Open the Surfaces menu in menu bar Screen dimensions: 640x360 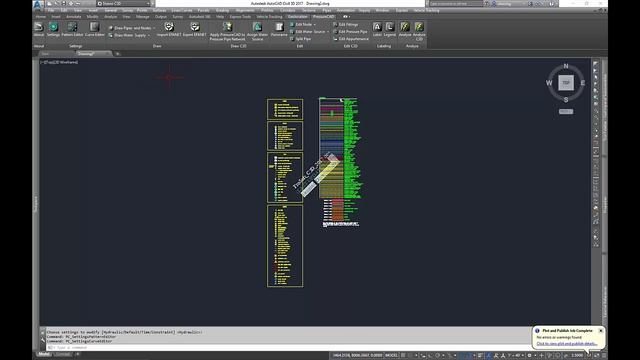pyautogui.click(x=160, y=10)
